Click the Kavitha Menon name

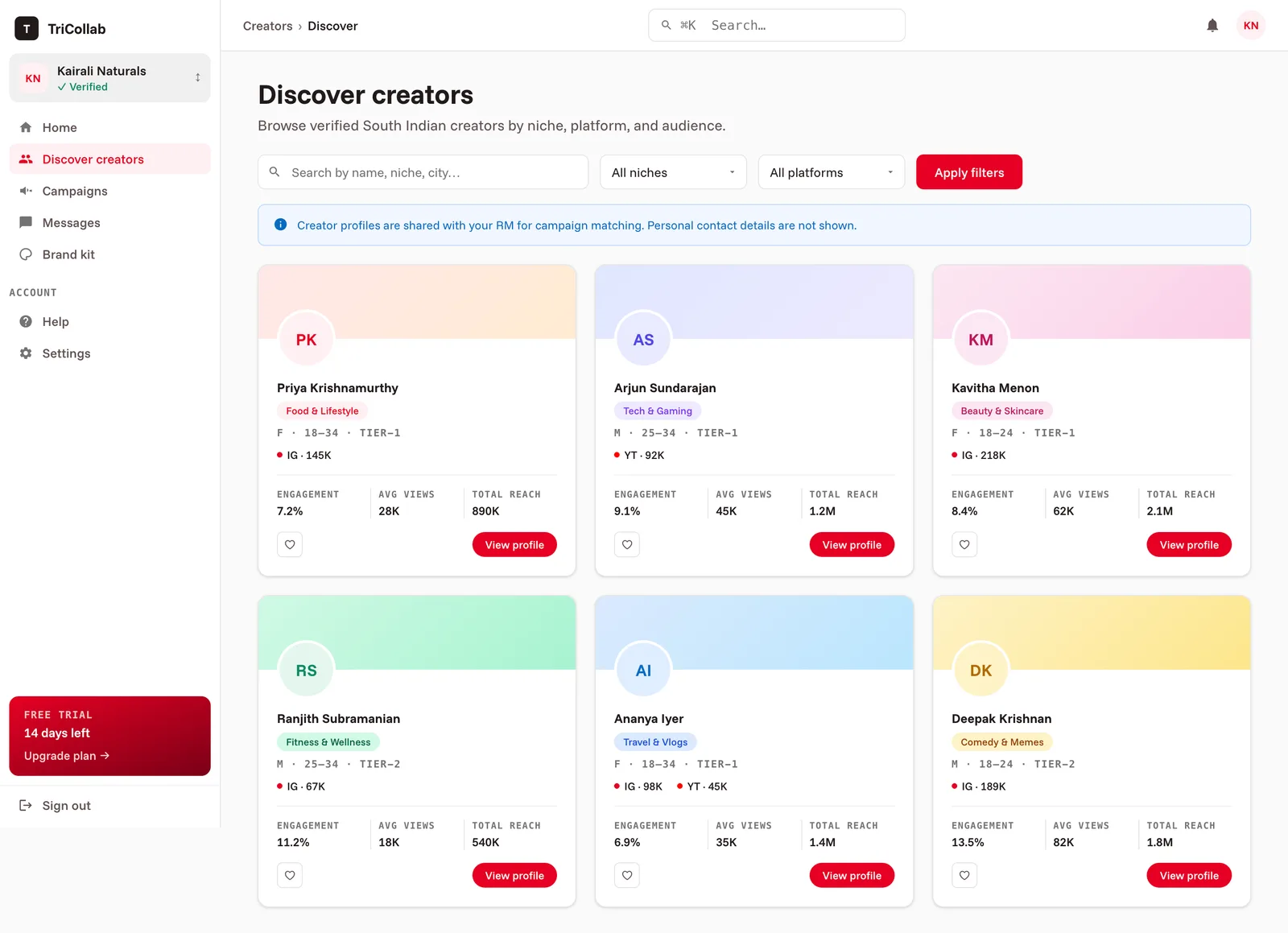click(995, 388)
